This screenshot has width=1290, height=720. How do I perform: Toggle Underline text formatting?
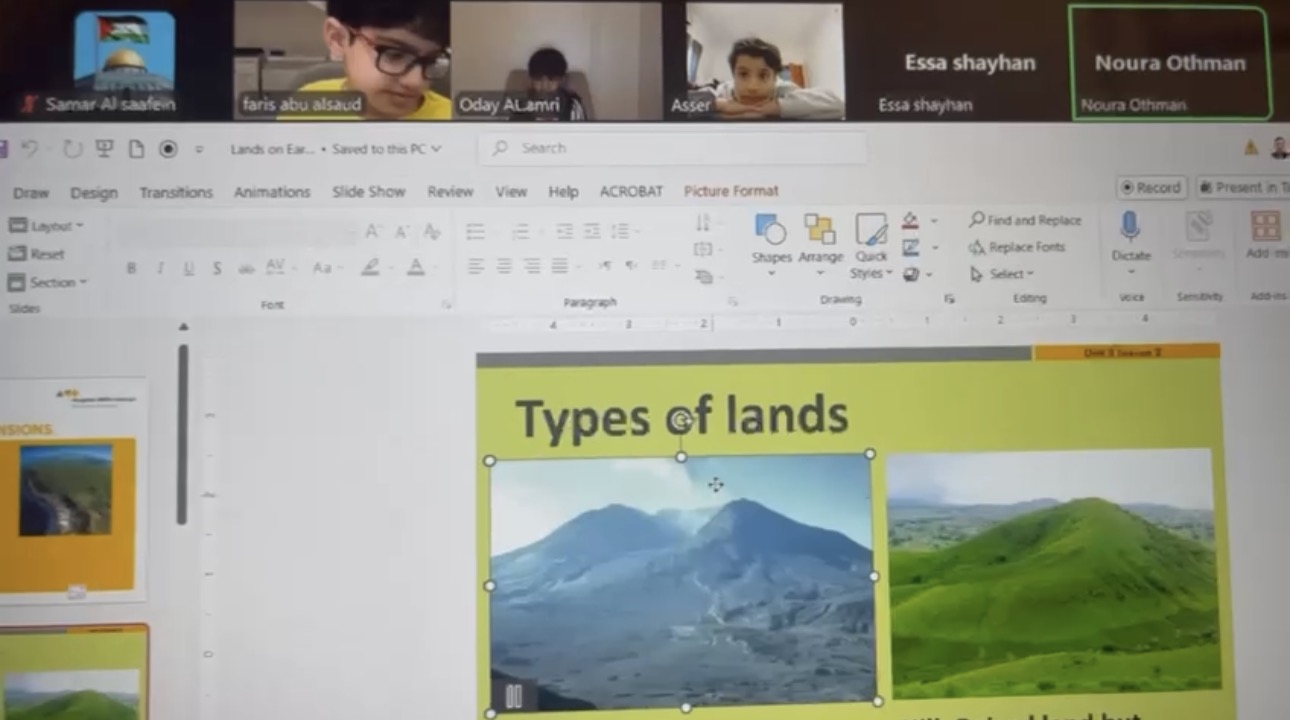click(188, 268)
